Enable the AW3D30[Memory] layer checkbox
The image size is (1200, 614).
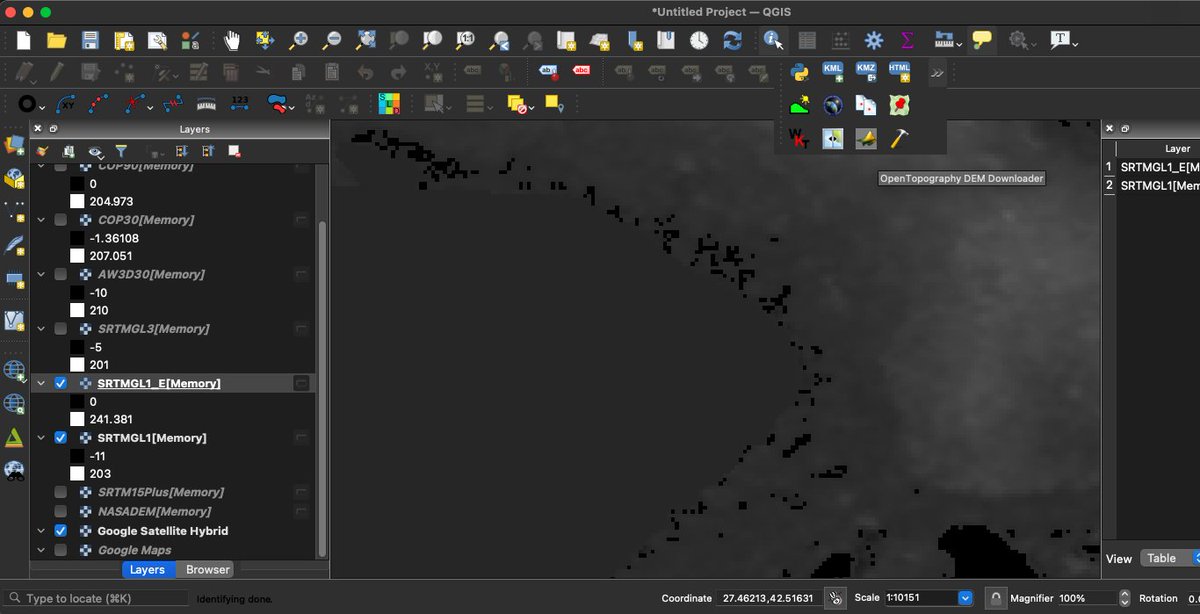(x=61, y=274)
